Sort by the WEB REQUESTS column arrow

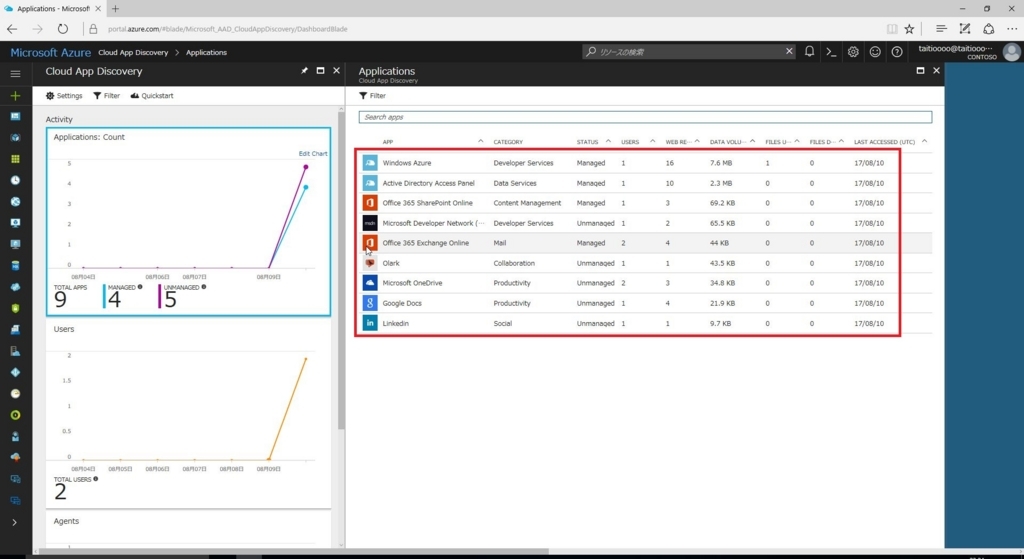click(697, 141)
